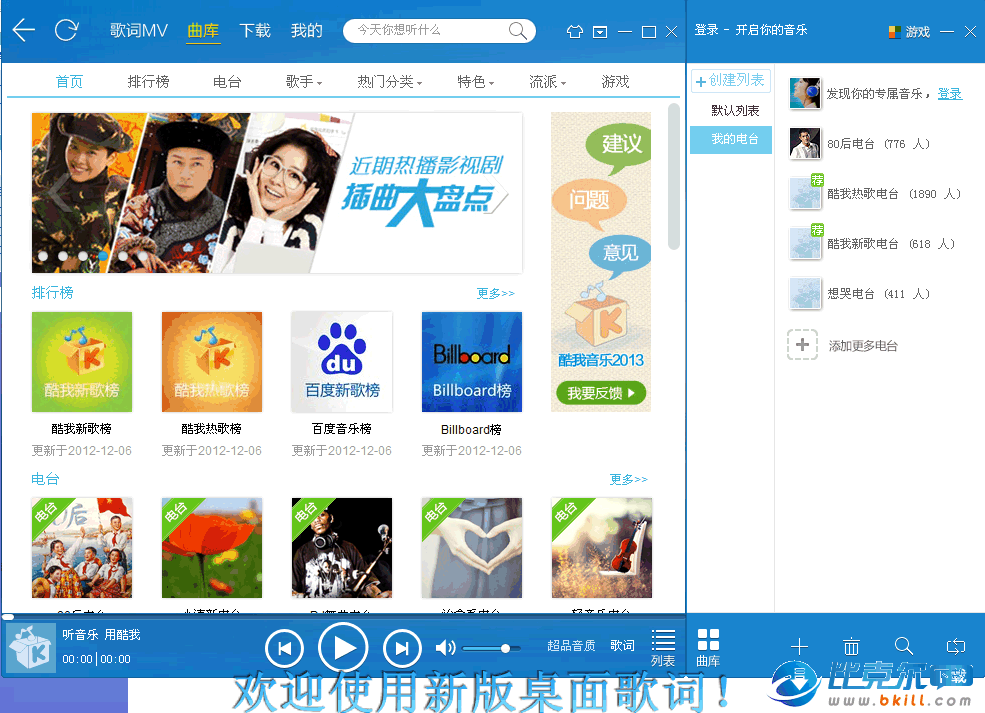
Task: Mute sound via the speaker icon
Action: tap(445, 648)
